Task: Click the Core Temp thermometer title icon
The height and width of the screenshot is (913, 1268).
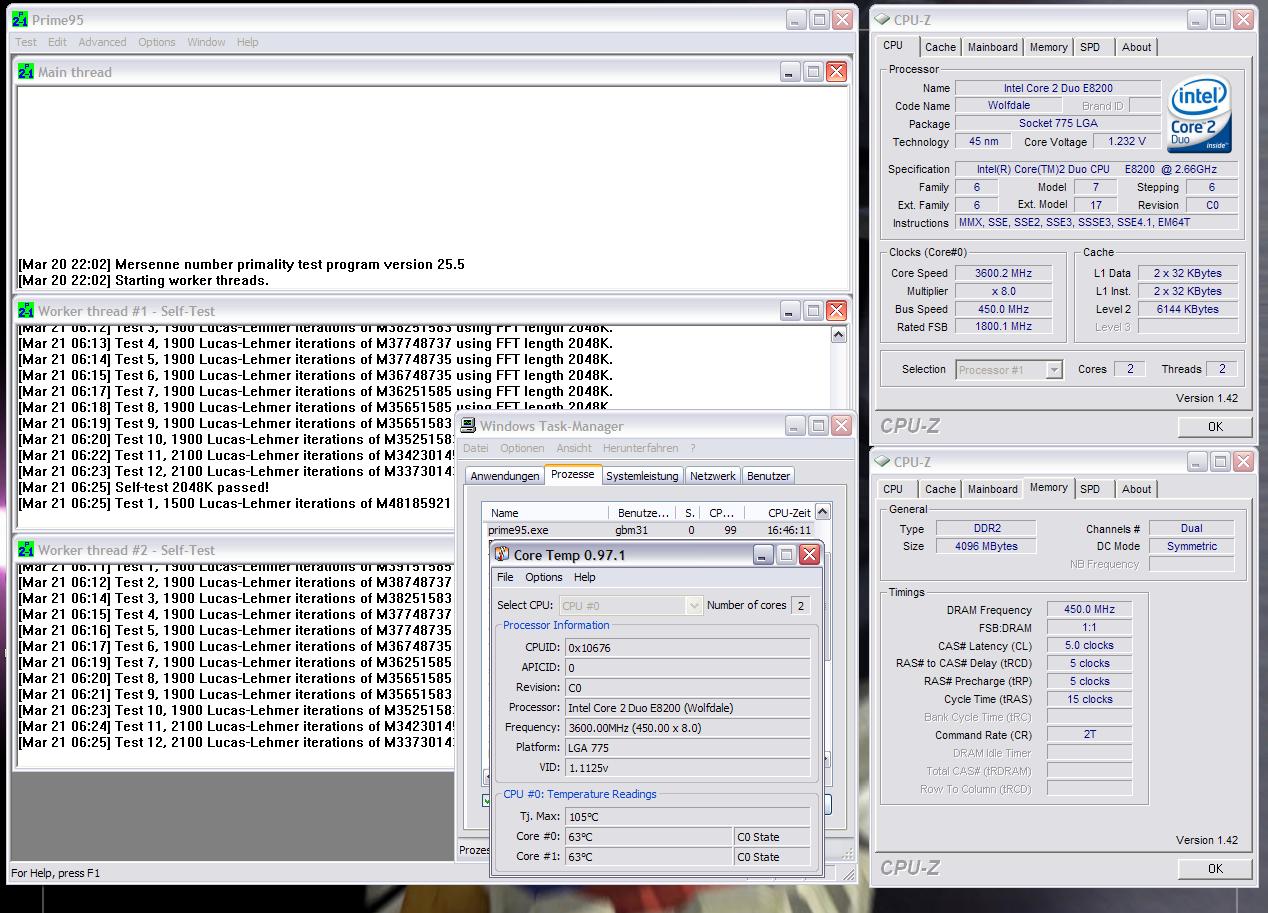Action: click(502, 555)
